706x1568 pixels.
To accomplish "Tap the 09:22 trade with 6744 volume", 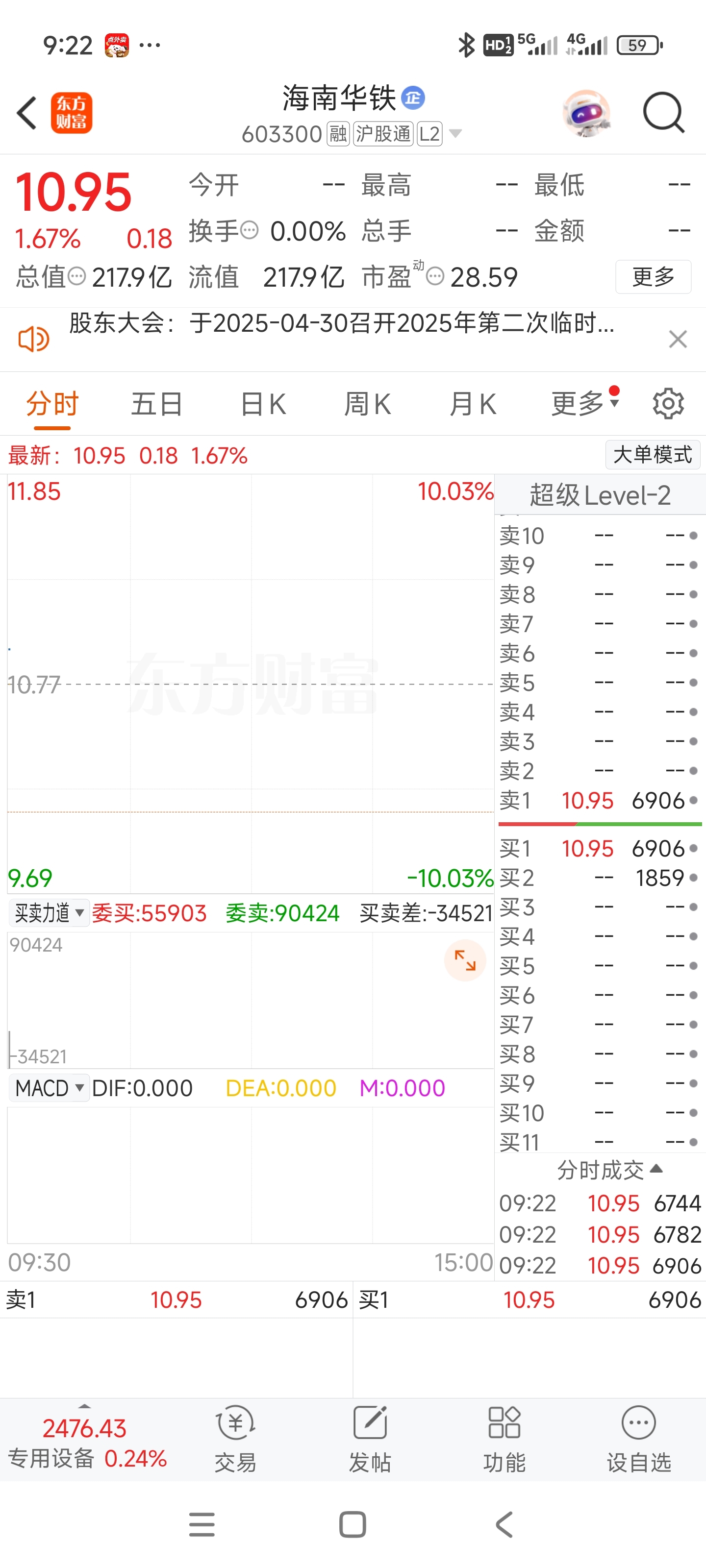I will 600,1203.
